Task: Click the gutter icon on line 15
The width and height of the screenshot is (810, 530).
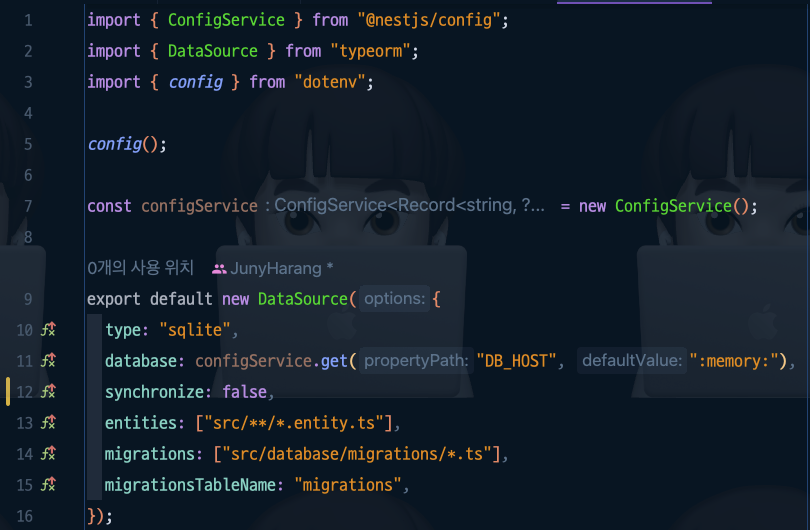Action: coord(49,485)
